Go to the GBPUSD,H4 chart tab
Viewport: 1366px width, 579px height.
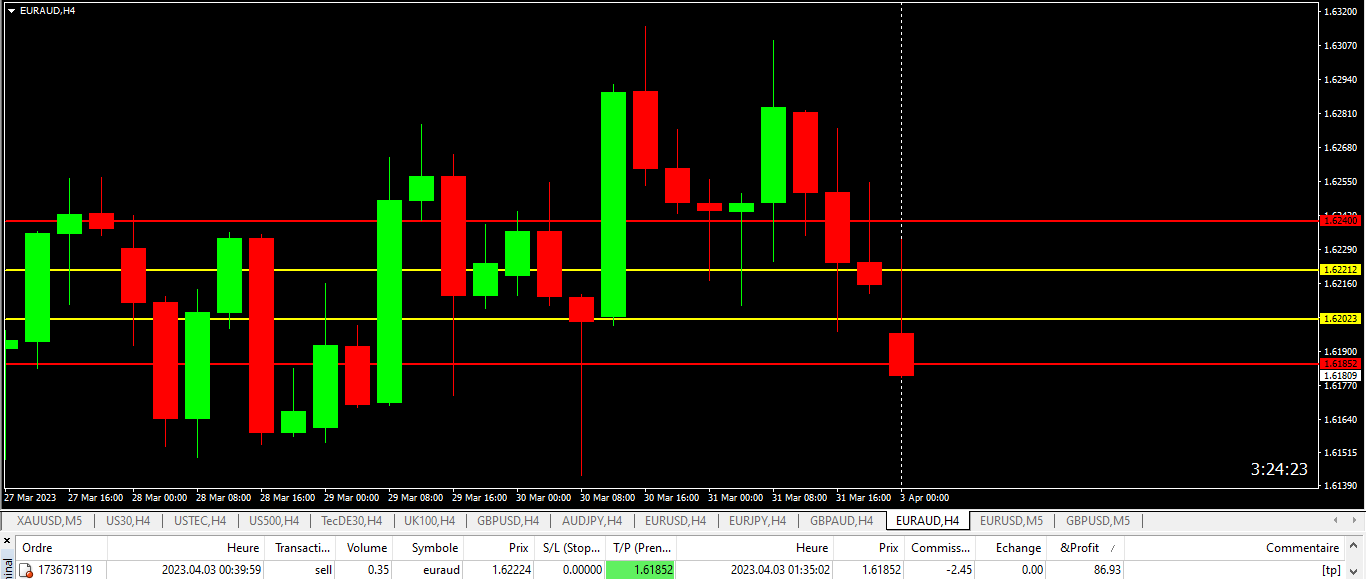pos(508,521)
